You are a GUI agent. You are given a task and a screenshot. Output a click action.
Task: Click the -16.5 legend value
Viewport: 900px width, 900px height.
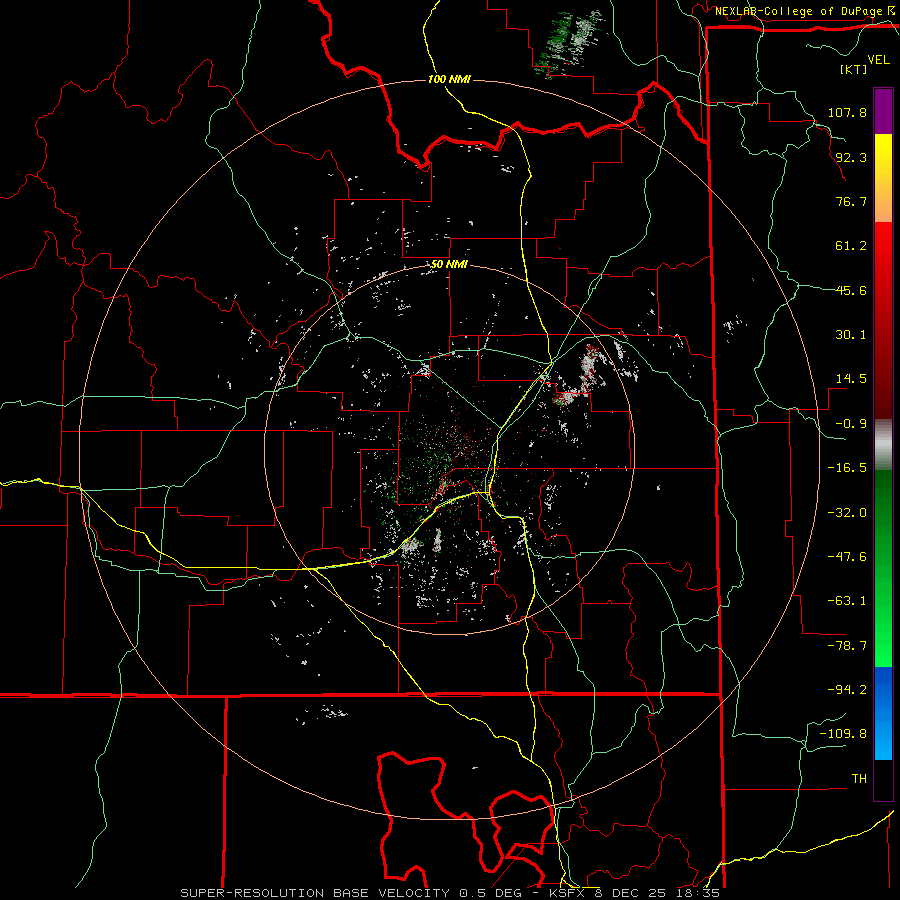(847, 468)
